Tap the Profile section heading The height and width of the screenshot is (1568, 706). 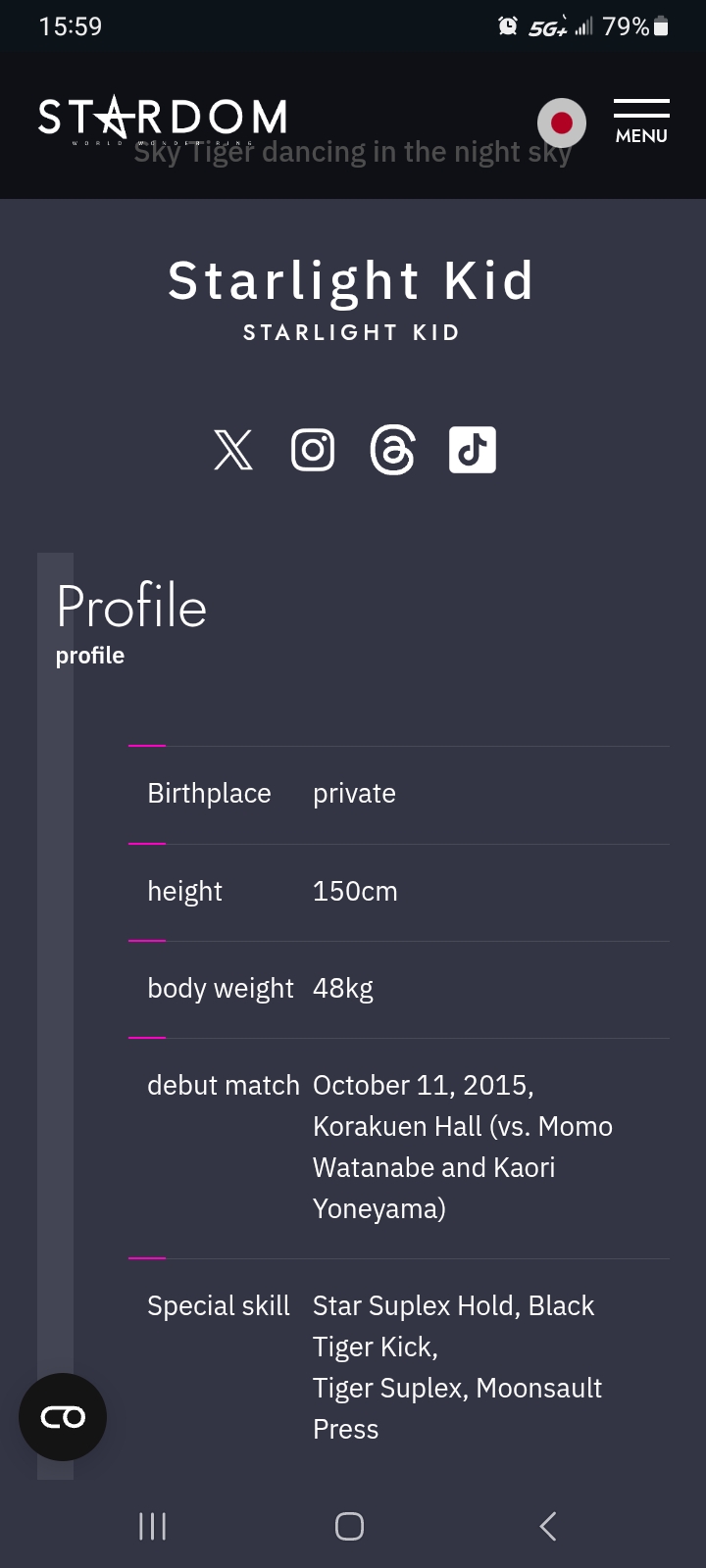[131, 607]
